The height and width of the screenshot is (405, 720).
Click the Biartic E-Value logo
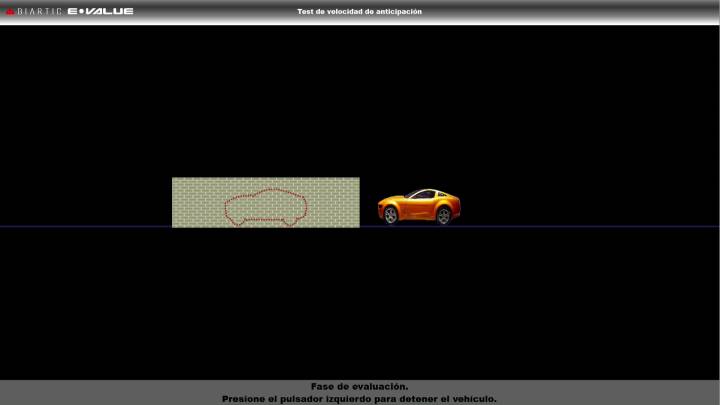69,11
